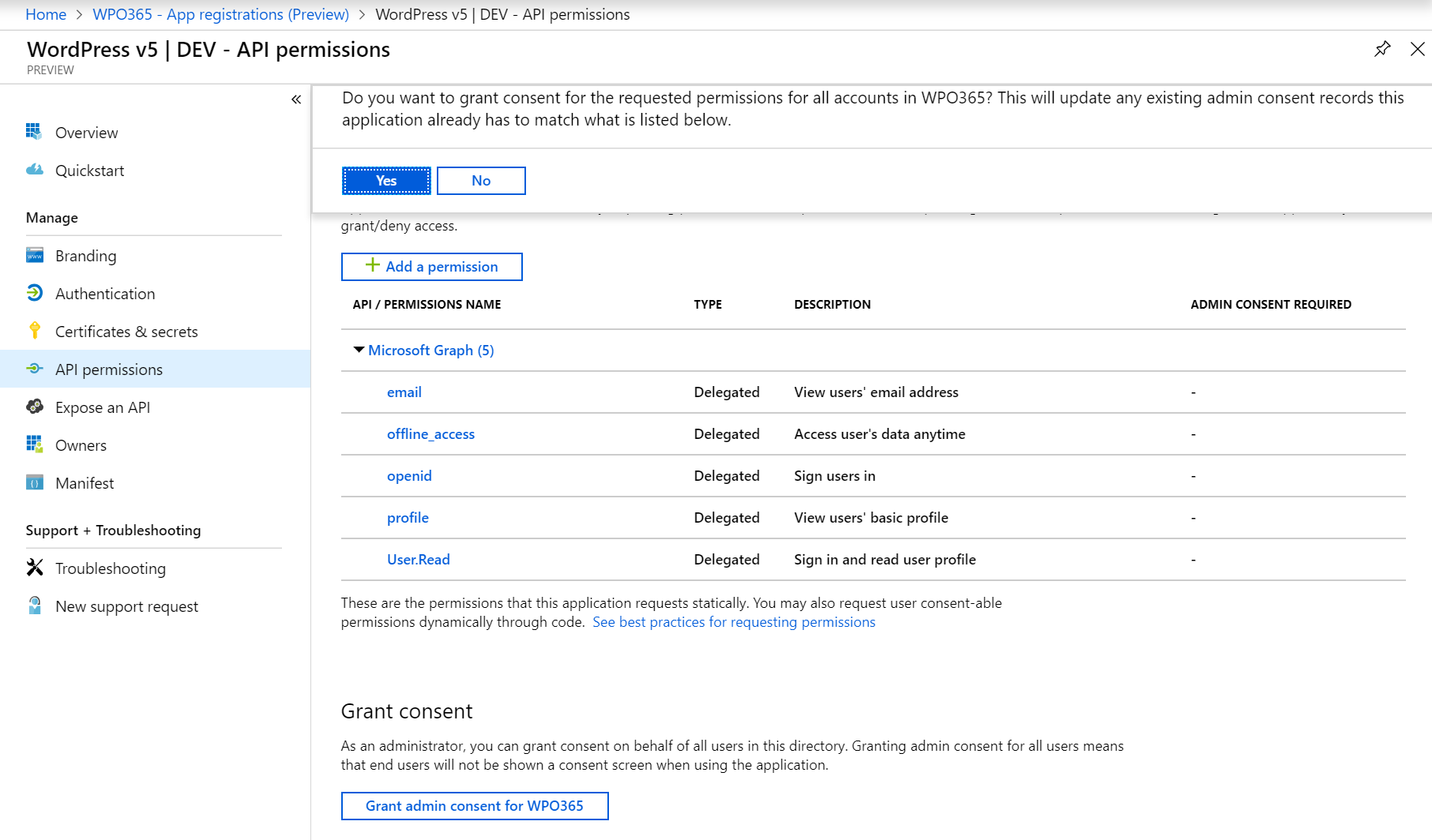This screenshot has height=840, width=1432.
Task: Collapse the Microsoft Graph permissions group
Action: pyautogui.click(x=359, y=350)
